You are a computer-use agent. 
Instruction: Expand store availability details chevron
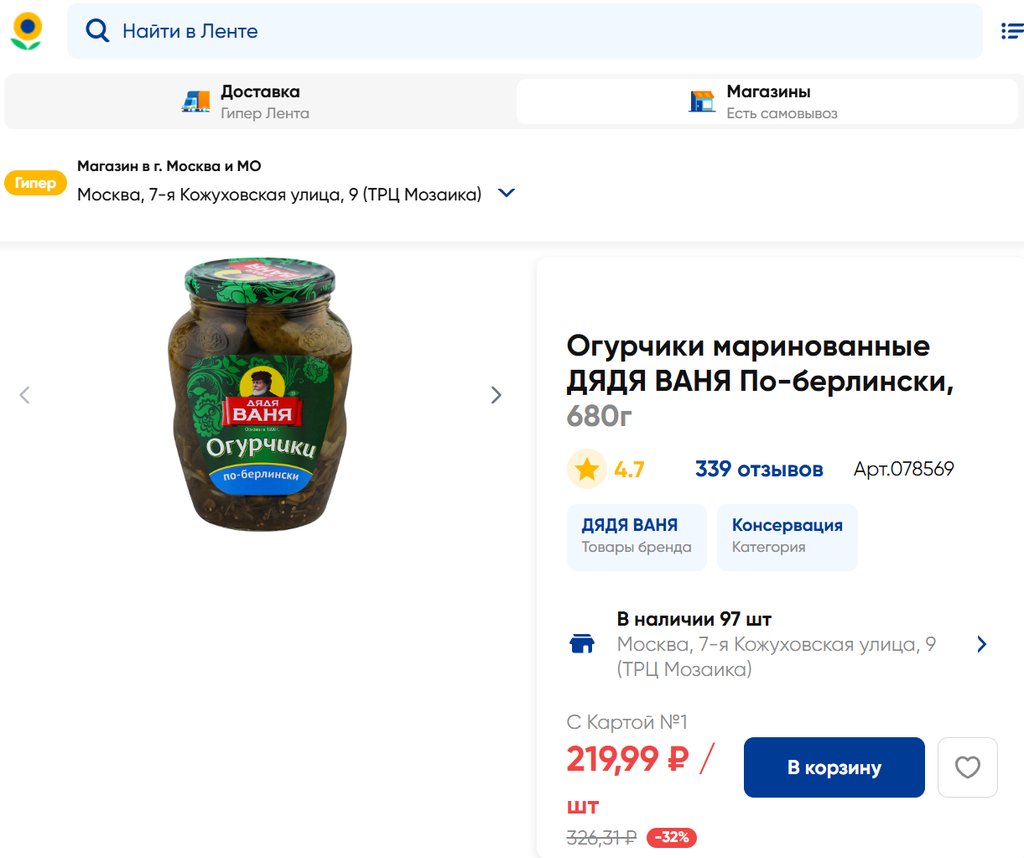pos(981,644)
